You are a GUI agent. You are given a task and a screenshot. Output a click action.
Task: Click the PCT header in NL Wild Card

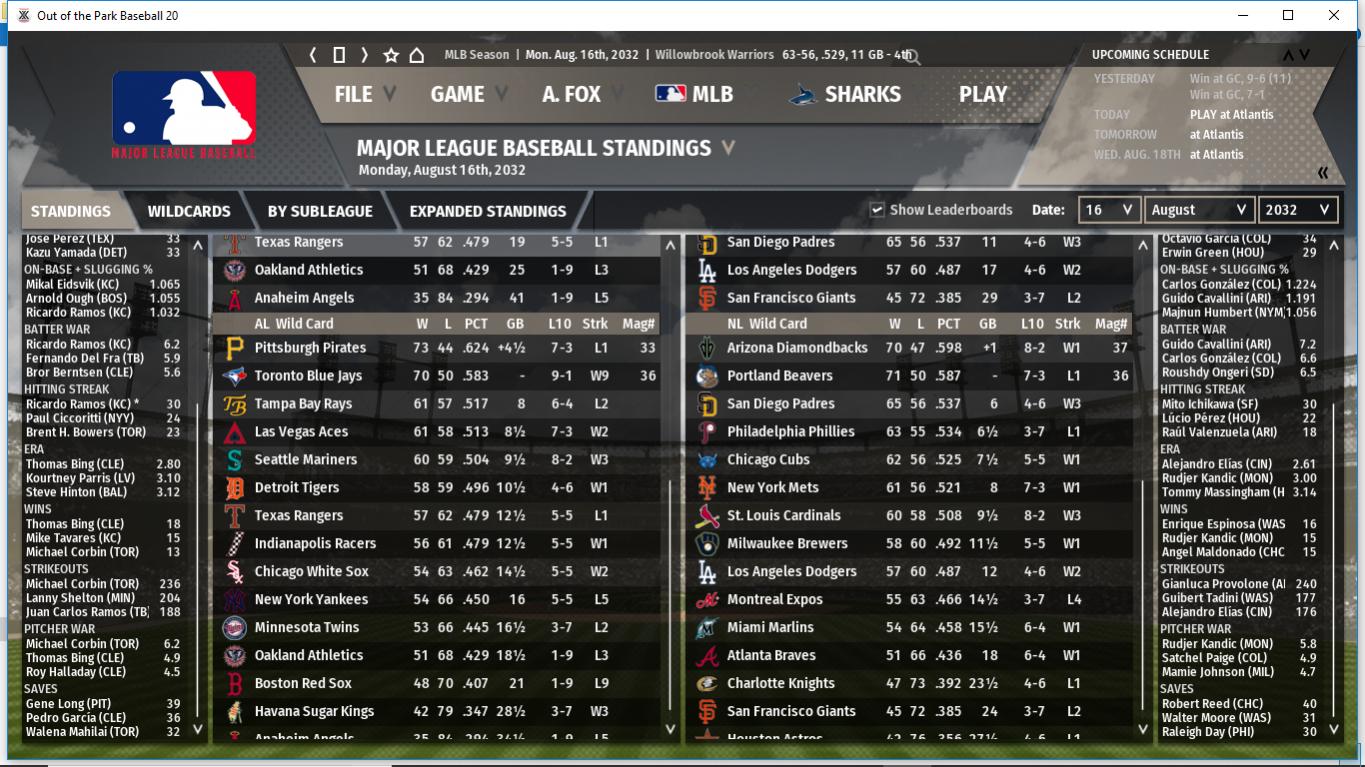949,324
